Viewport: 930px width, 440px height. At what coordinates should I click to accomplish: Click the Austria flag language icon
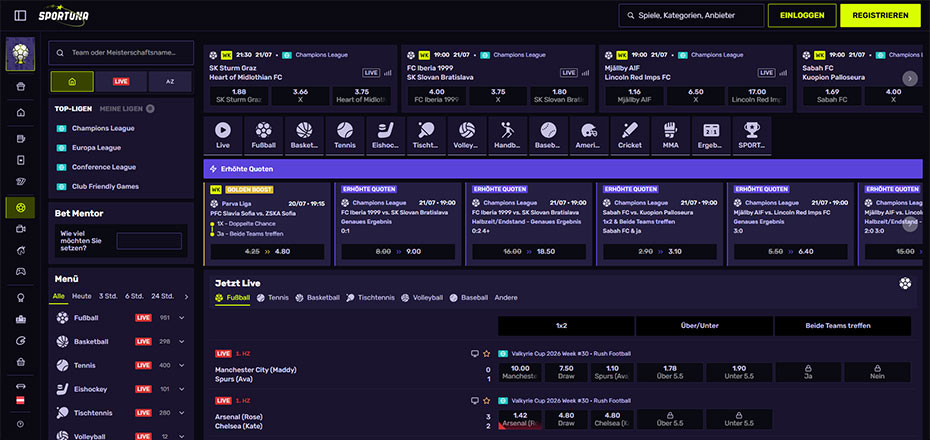tap(20, 400)
